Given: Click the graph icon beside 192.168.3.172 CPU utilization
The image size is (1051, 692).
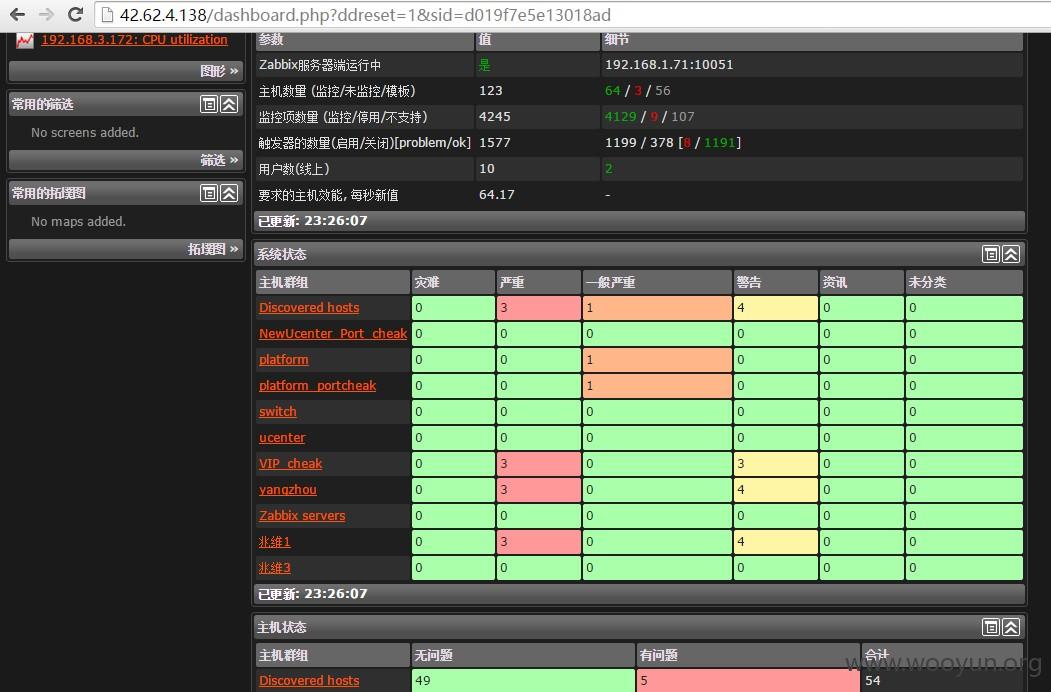Looking at the screenshot, I should (x=25, y=40).
